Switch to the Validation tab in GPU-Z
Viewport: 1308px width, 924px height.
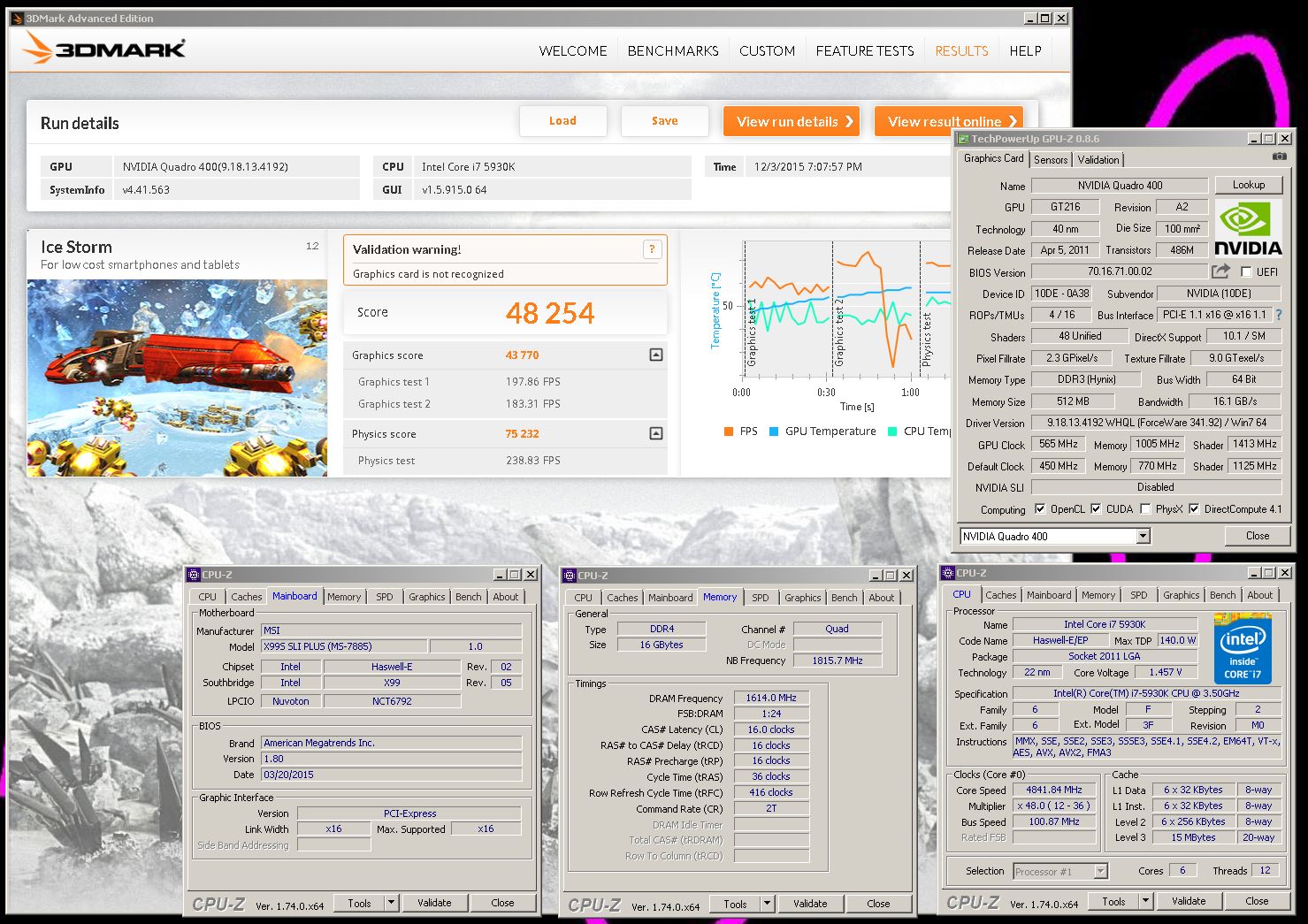tap(1098, 160)
